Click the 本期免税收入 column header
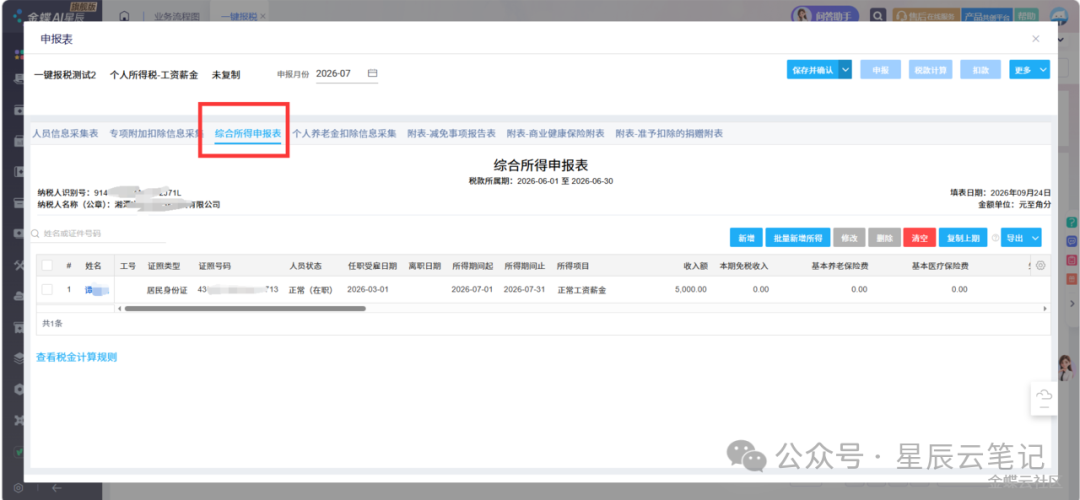This screenshot has height=500, width=1080. tap(744, 266)
